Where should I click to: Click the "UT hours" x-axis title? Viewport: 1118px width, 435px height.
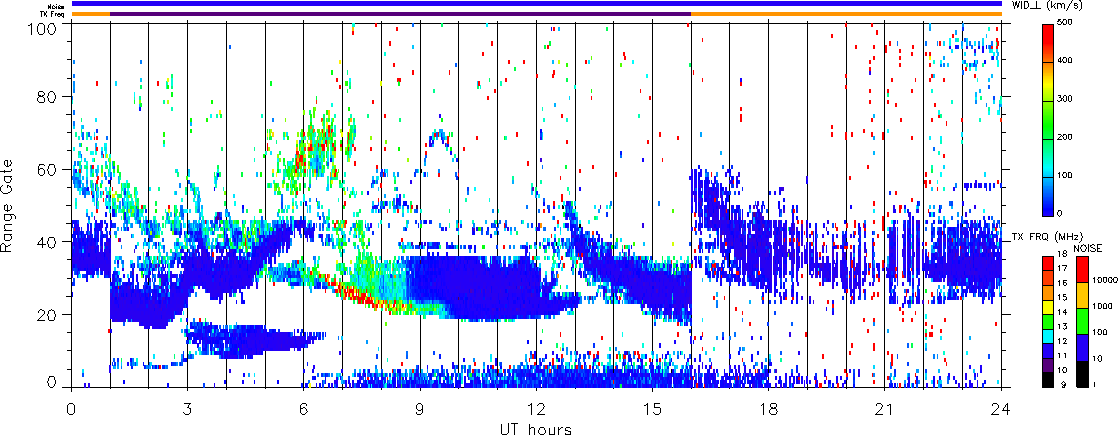click(535, 429)
